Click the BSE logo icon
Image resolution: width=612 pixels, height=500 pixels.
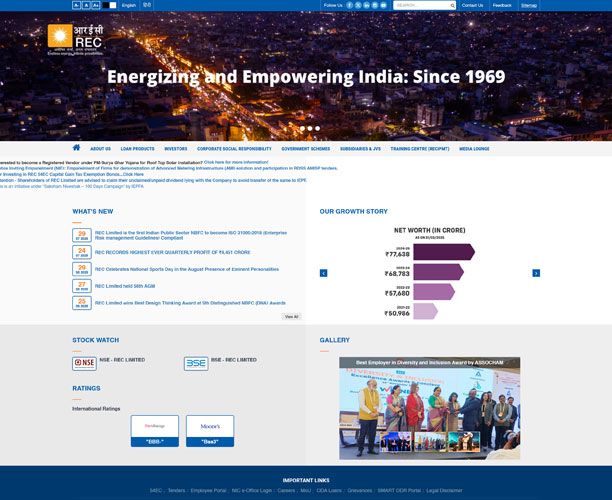click(x=196, y=363)
